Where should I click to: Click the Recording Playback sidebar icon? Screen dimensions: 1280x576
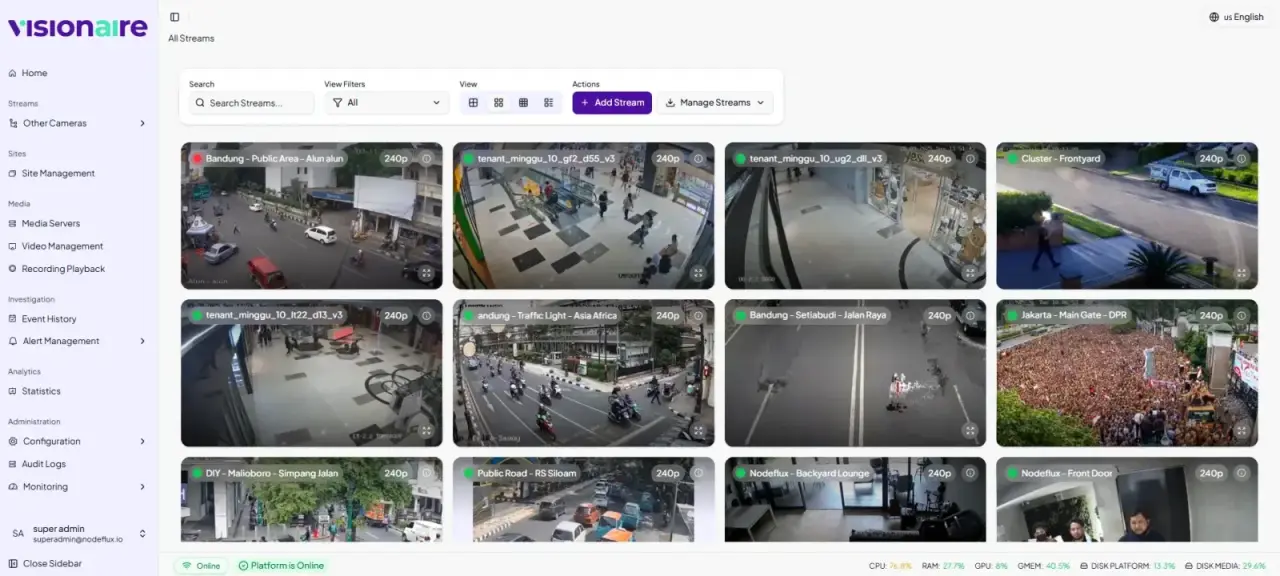(13, 269)
